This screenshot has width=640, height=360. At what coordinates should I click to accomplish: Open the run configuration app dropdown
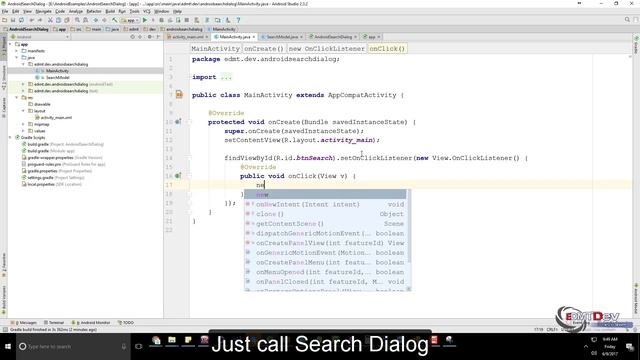click(x=131, y=20)
